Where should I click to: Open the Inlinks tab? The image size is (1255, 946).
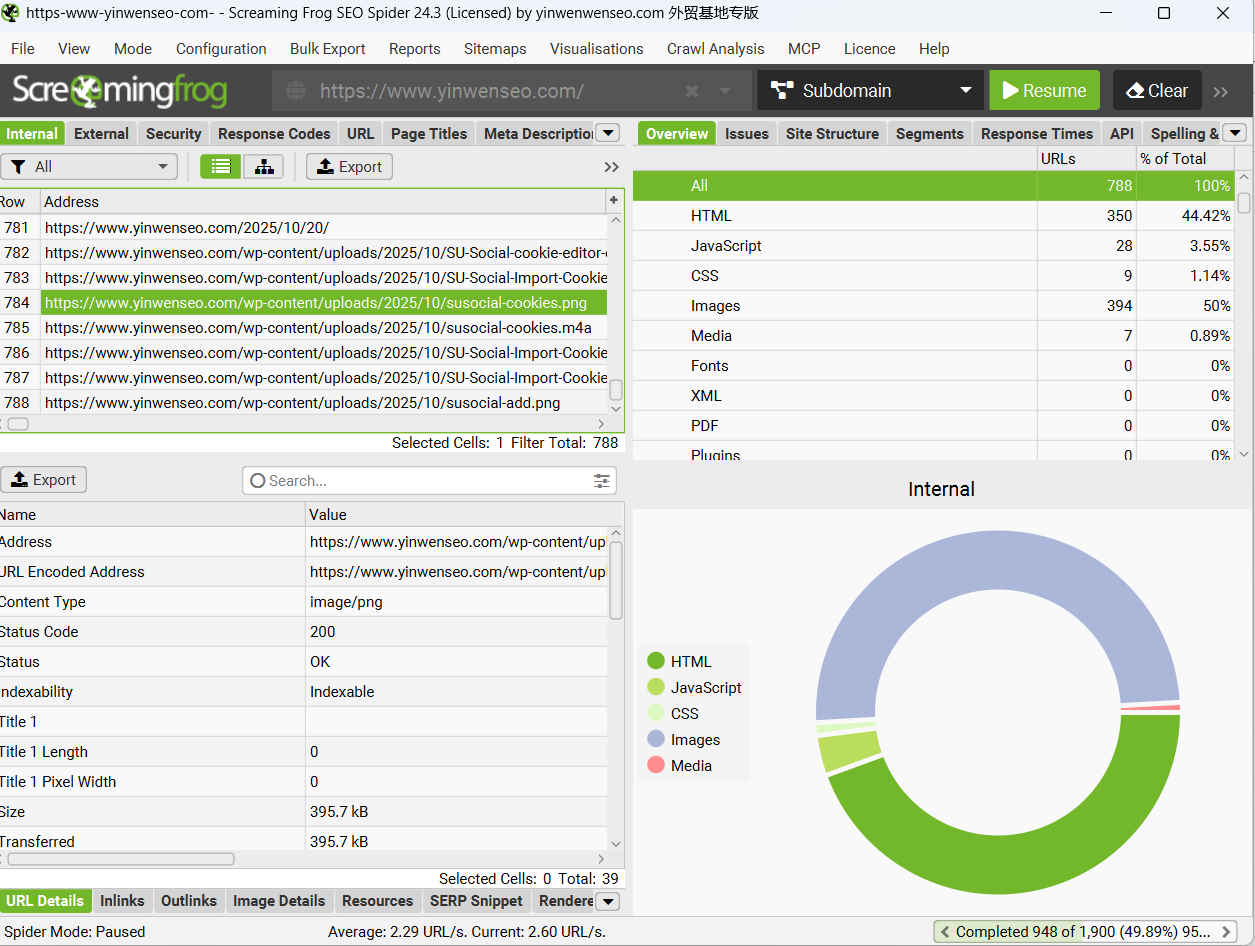pyautogui.click(x=122, y=901)
